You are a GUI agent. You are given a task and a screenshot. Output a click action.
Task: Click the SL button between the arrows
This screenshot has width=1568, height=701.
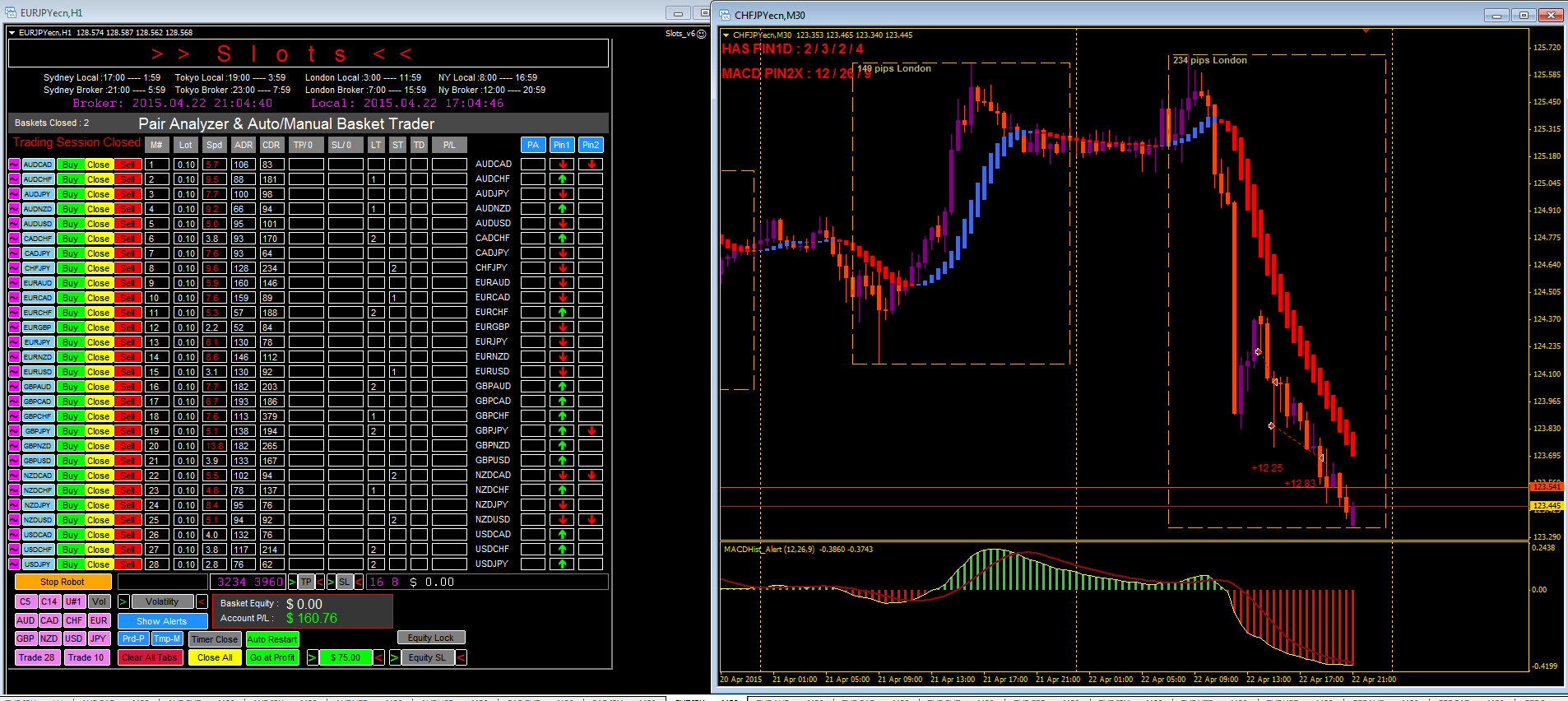345,582
